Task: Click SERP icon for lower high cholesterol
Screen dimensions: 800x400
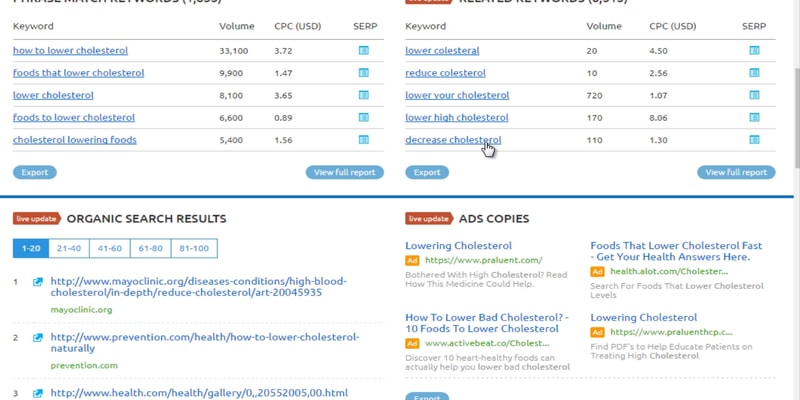Action: (x=755, y=118)
